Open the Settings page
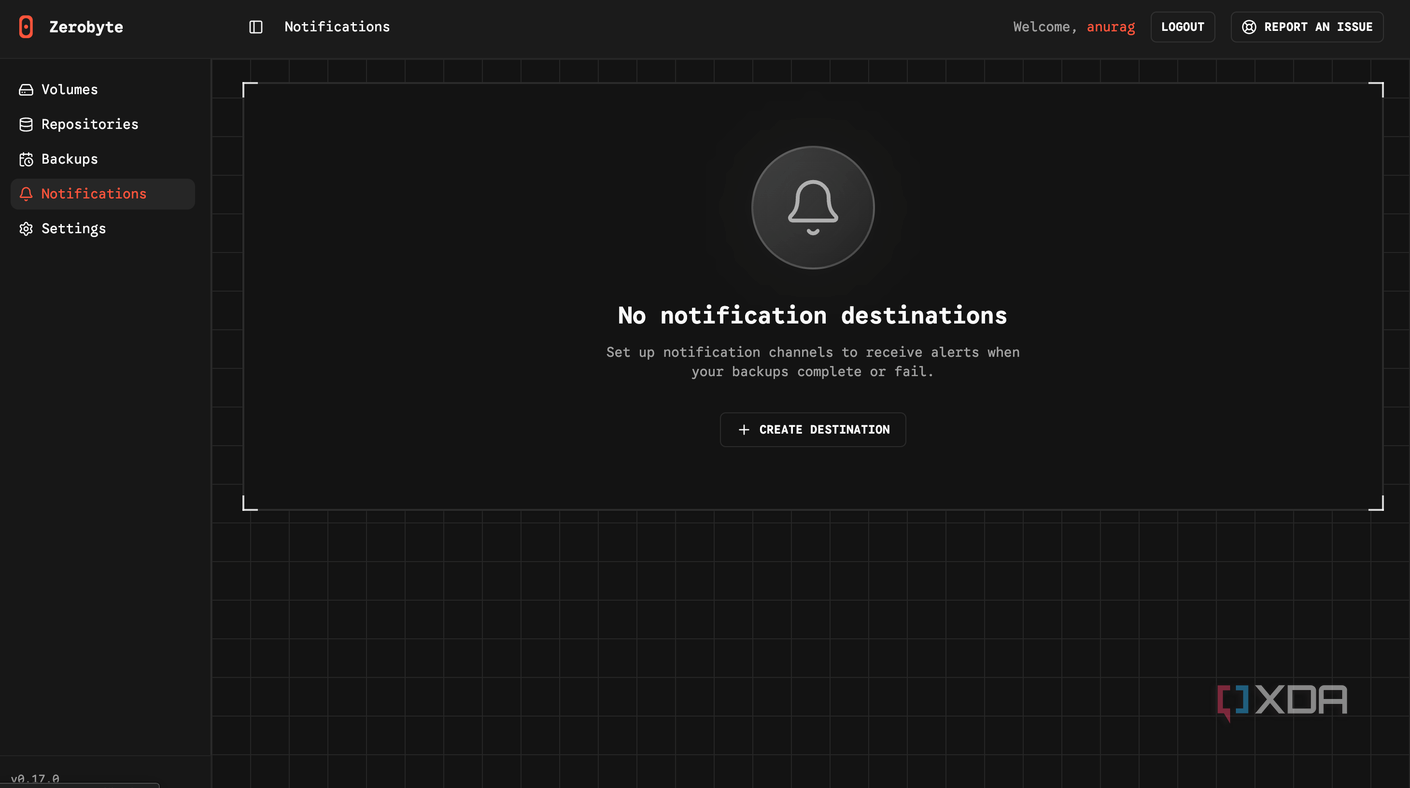 pyautogui.click(x=103, y=229)
